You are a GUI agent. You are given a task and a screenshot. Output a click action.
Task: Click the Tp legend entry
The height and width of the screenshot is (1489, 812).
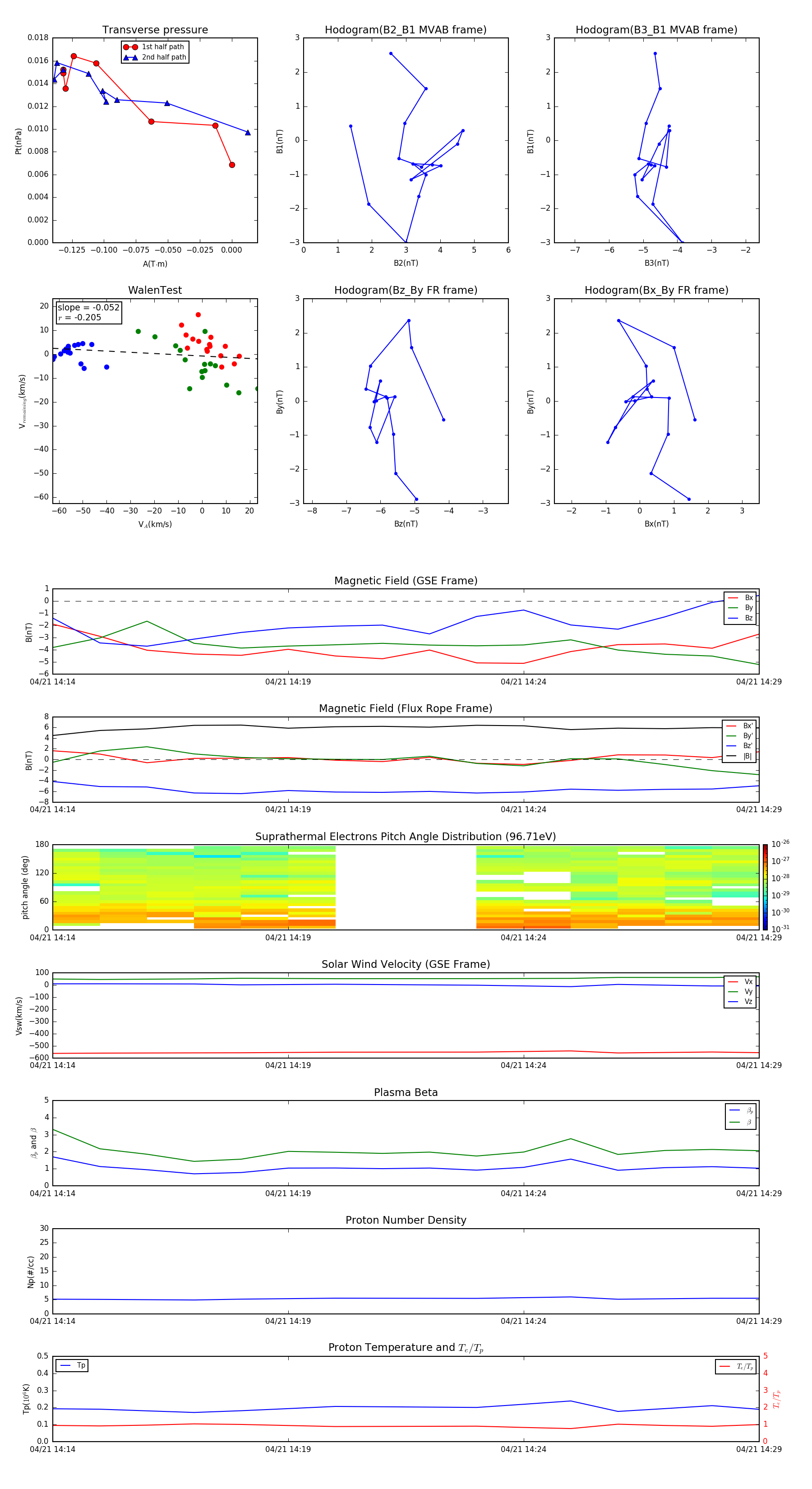[x=72, y=1366]
